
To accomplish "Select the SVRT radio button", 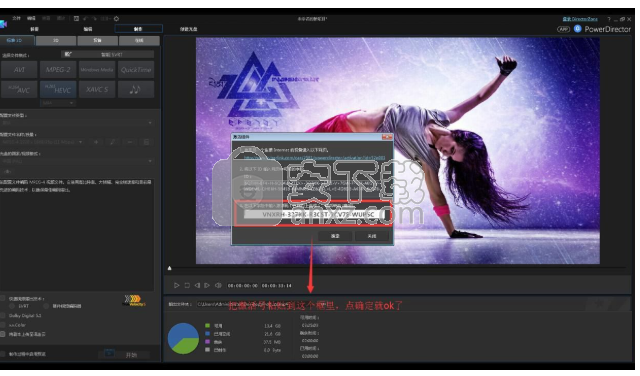I will [x=12, y=306].
